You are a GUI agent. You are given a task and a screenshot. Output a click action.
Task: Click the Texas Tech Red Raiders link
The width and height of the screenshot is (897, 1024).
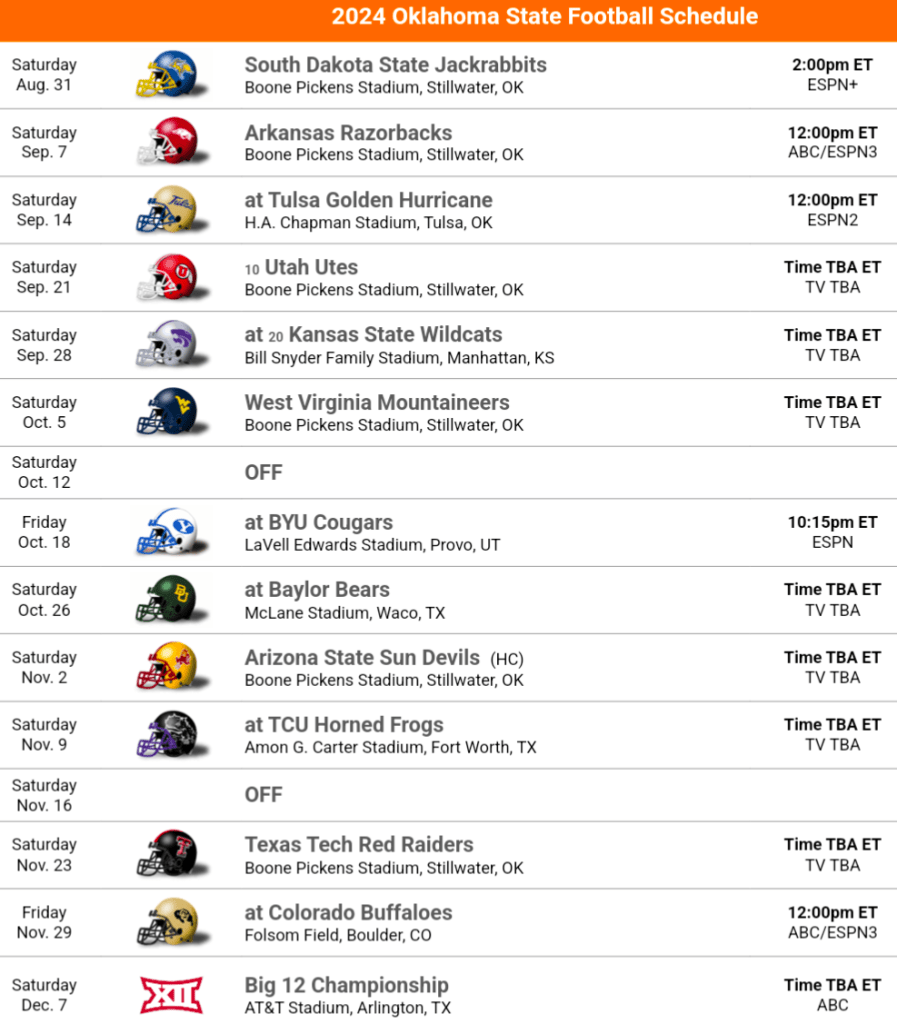point(359,844)
